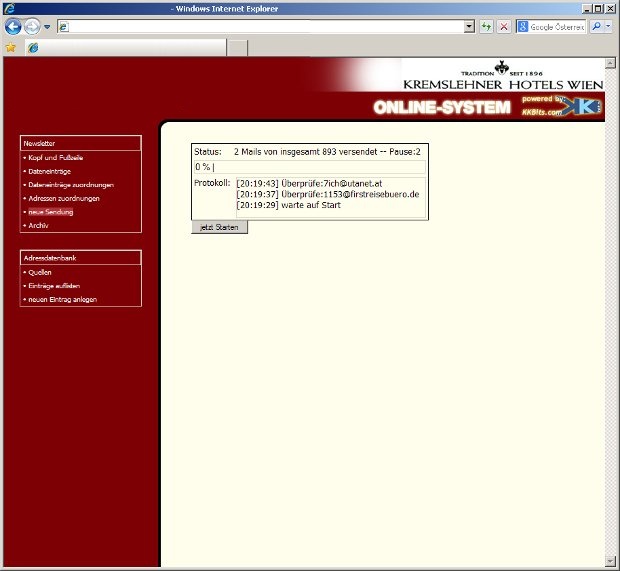
Task: Click the browser Back arrow button
Action: (13, 27)
